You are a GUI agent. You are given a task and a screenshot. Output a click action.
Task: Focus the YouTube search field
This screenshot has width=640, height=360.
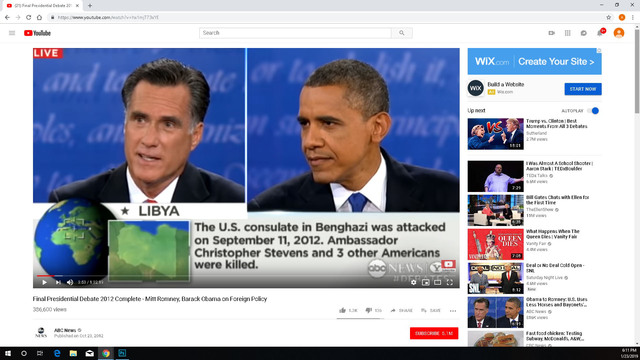coord(295,33)
